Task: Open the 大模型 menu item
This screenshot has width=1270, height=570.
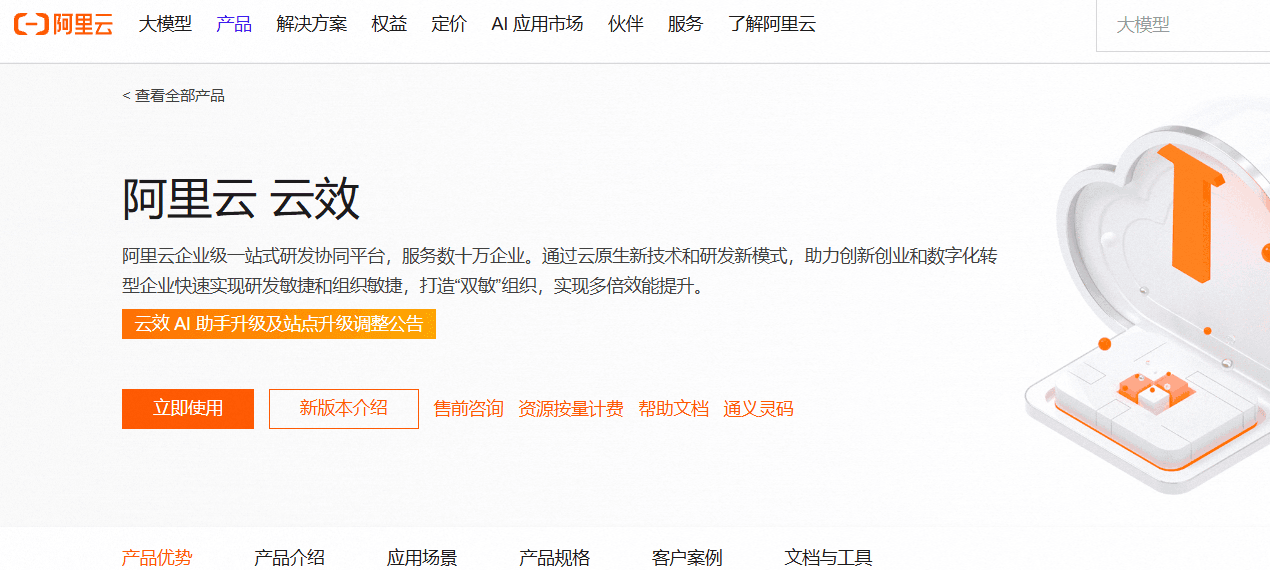Action: coord(165,24)
